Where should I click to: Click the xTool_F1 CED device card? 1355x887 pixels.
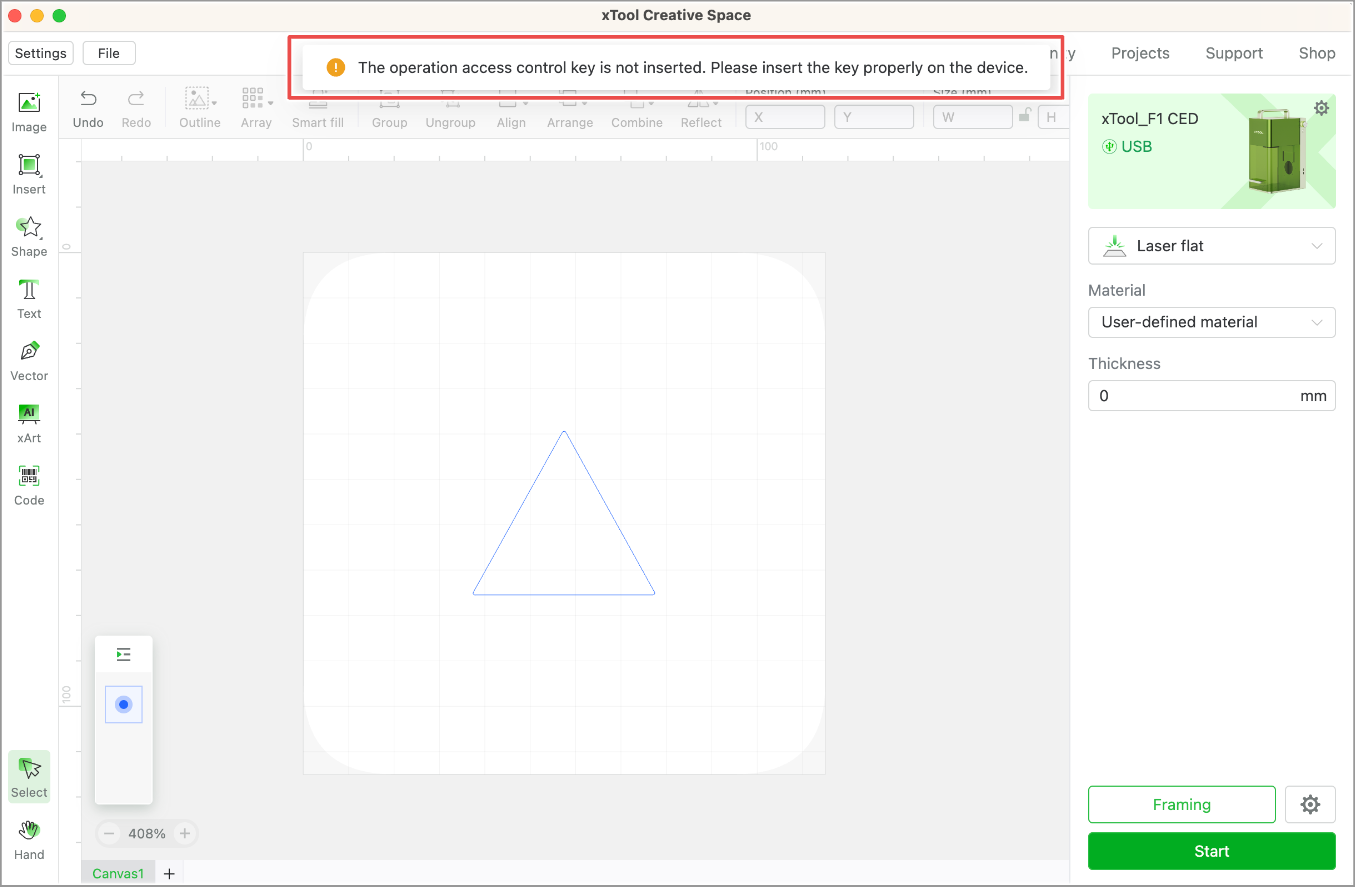(1211, 151)
